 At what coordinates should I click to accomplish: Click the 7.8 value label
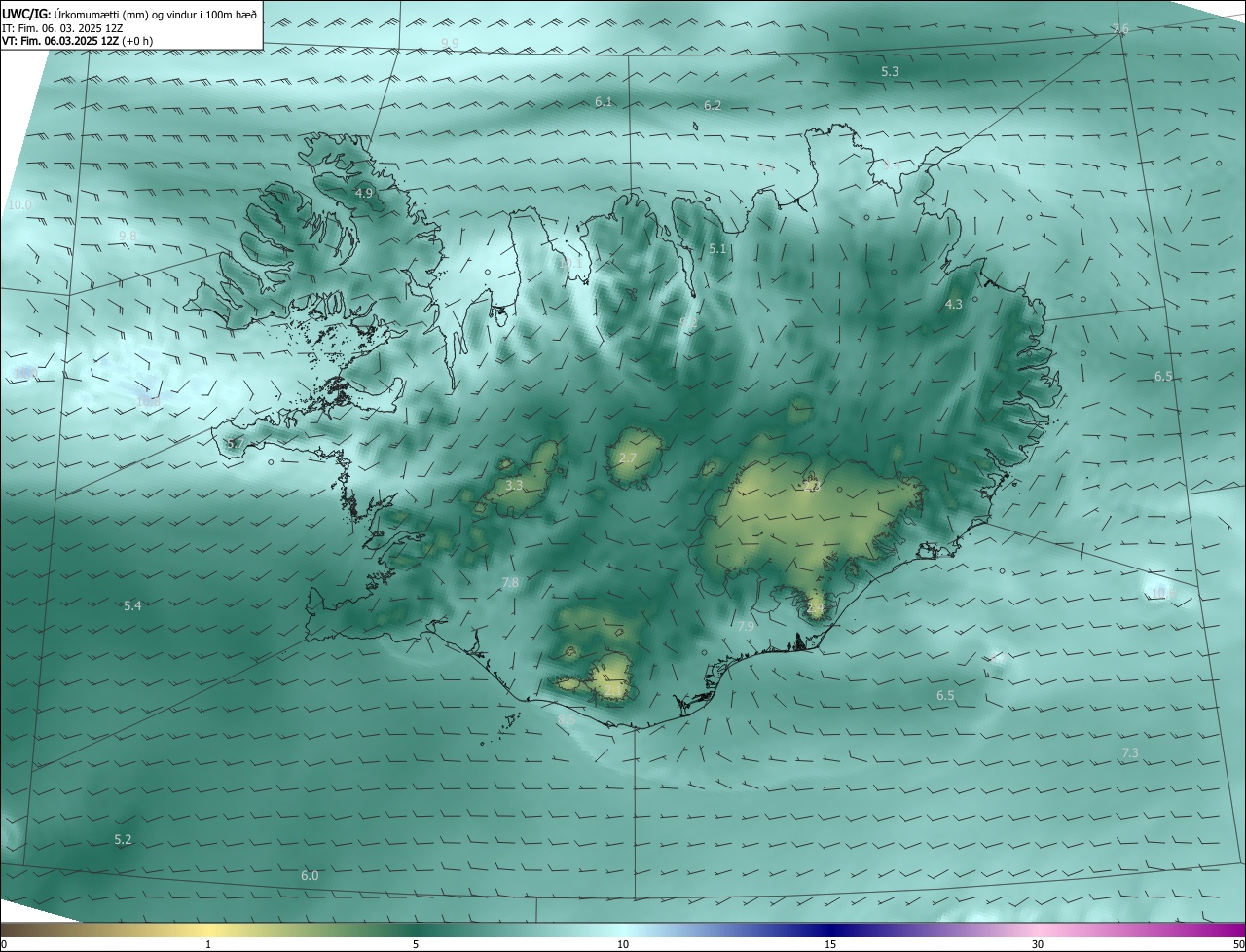pyautogui.click(x=510, y=583)
